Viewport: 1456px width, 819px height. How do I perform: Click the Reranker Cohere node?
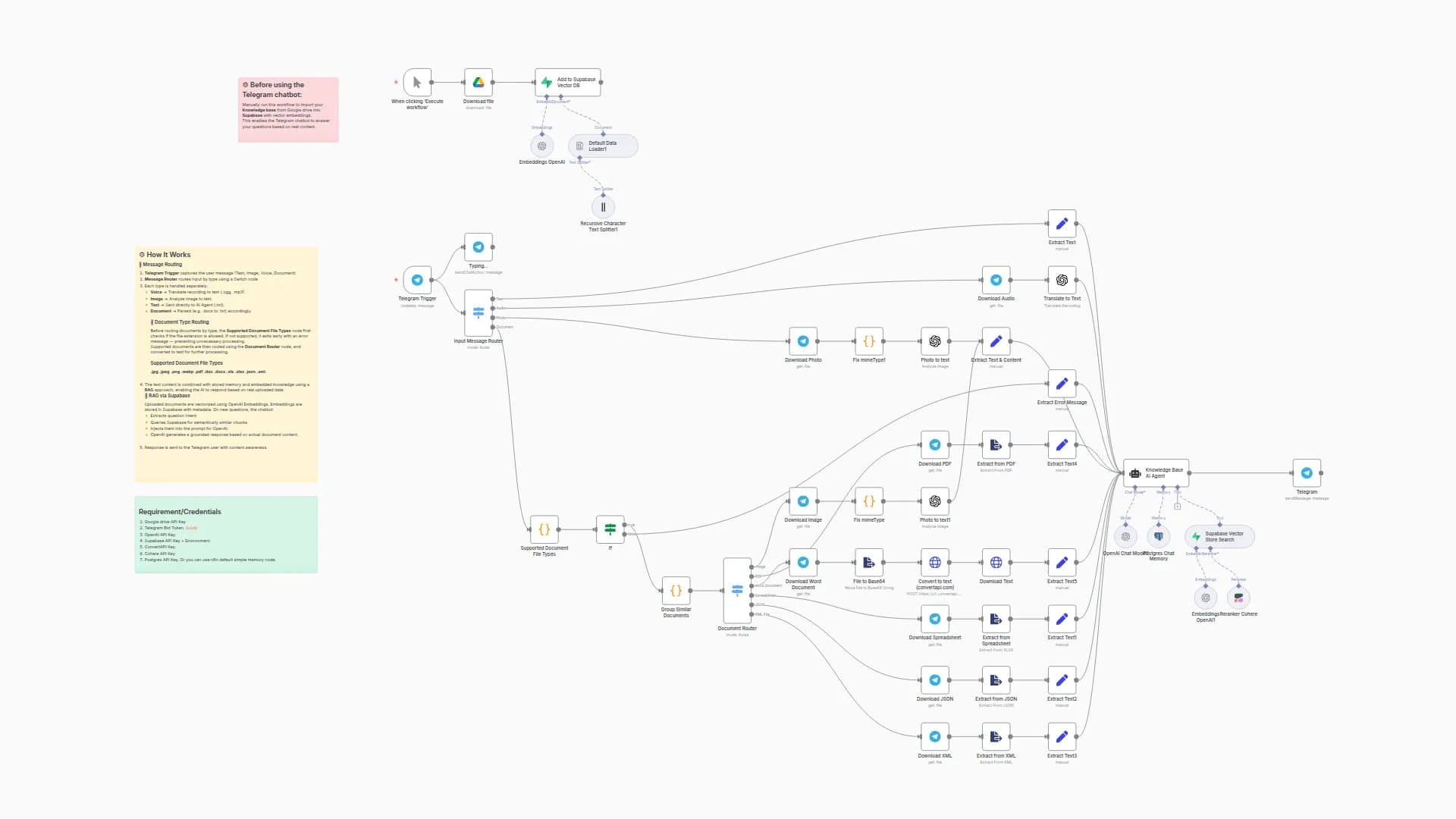tap(1239, 598)
